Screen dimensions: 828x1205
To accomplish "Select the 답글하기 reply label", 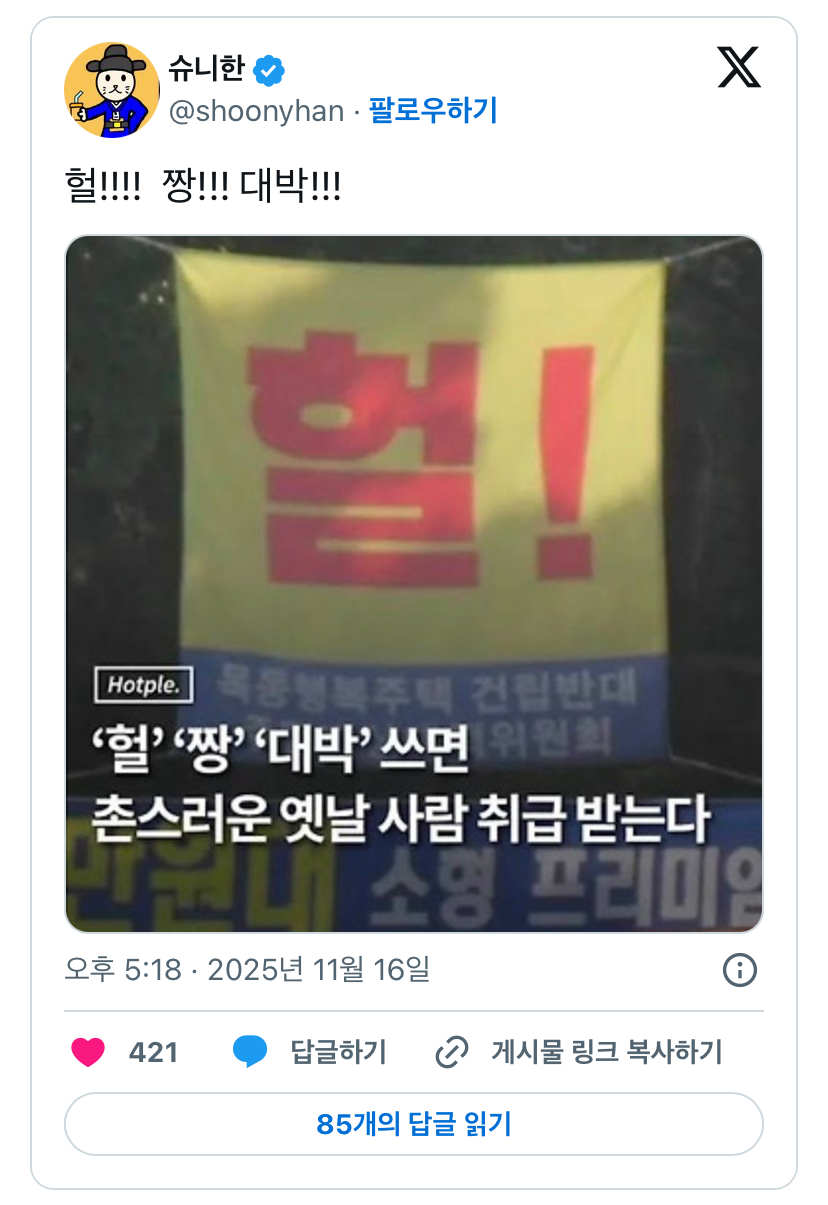I will (x=338, y=1052).
